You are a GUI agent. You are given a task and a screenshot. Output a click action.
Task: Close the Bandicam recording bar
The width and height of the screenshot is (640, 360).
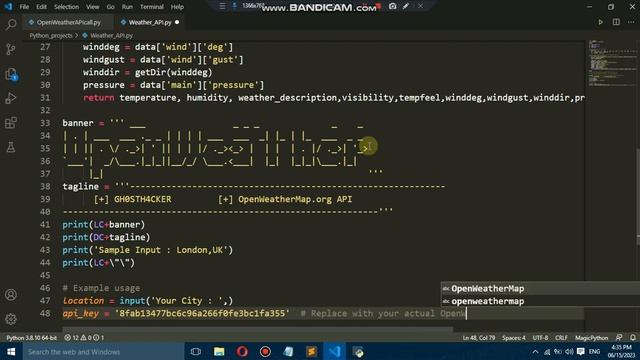[x=420, y=6]
